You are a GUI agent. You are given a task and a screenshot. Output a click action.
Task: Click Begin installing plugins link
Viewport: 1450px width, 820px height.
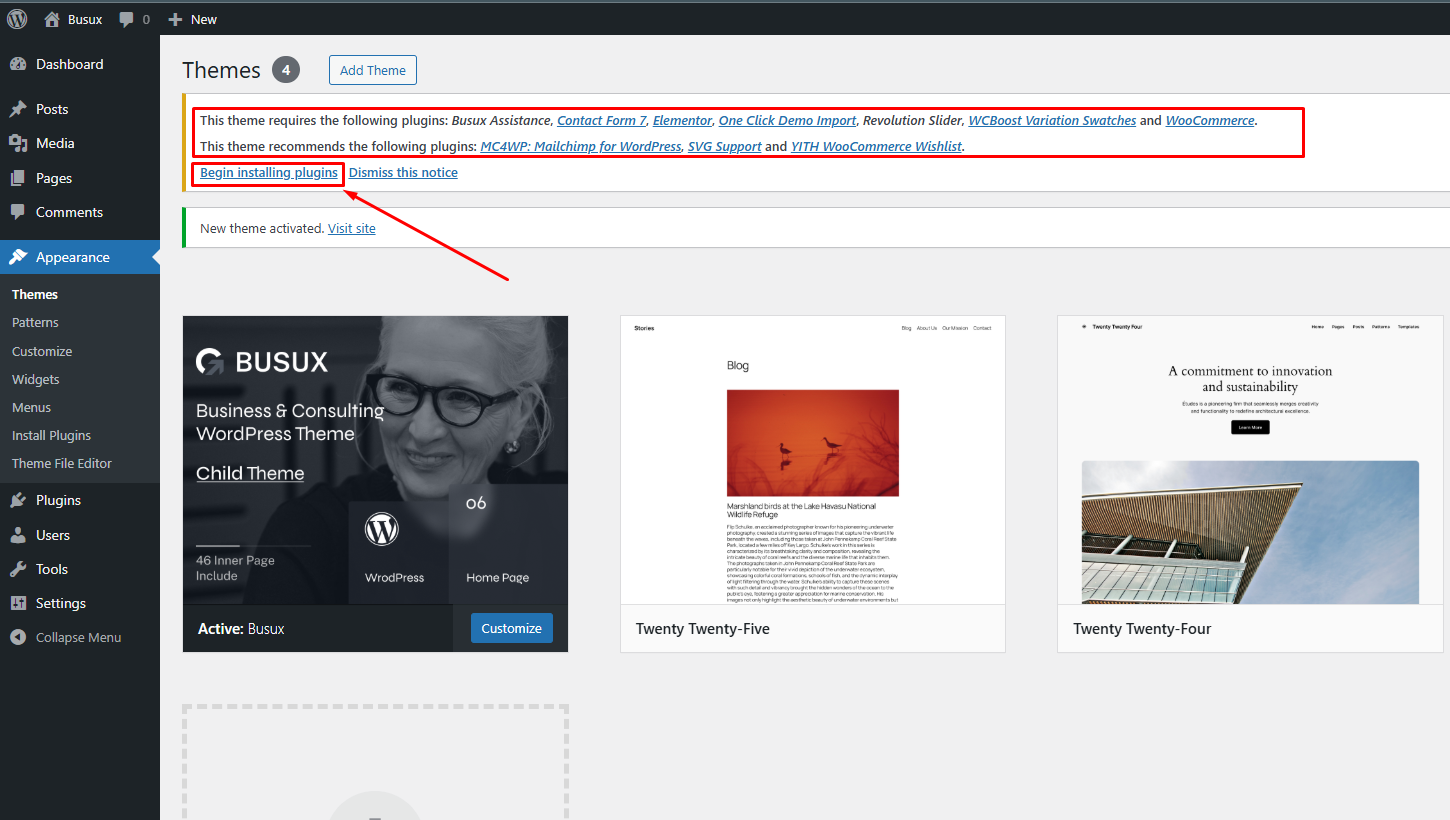click(269, 172)
